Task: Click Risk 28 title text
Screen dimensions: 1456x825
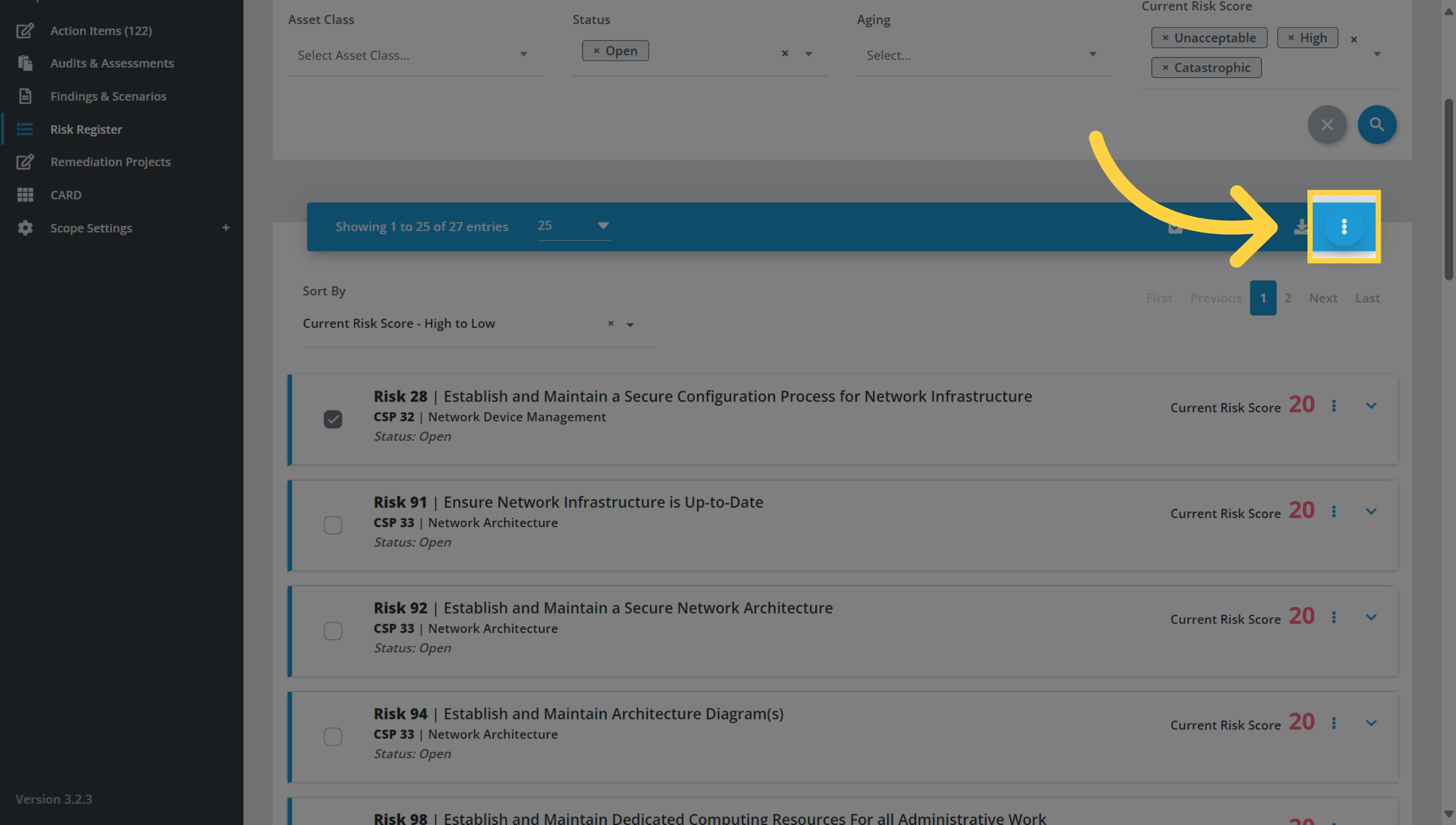Action: tap(702, 396)
